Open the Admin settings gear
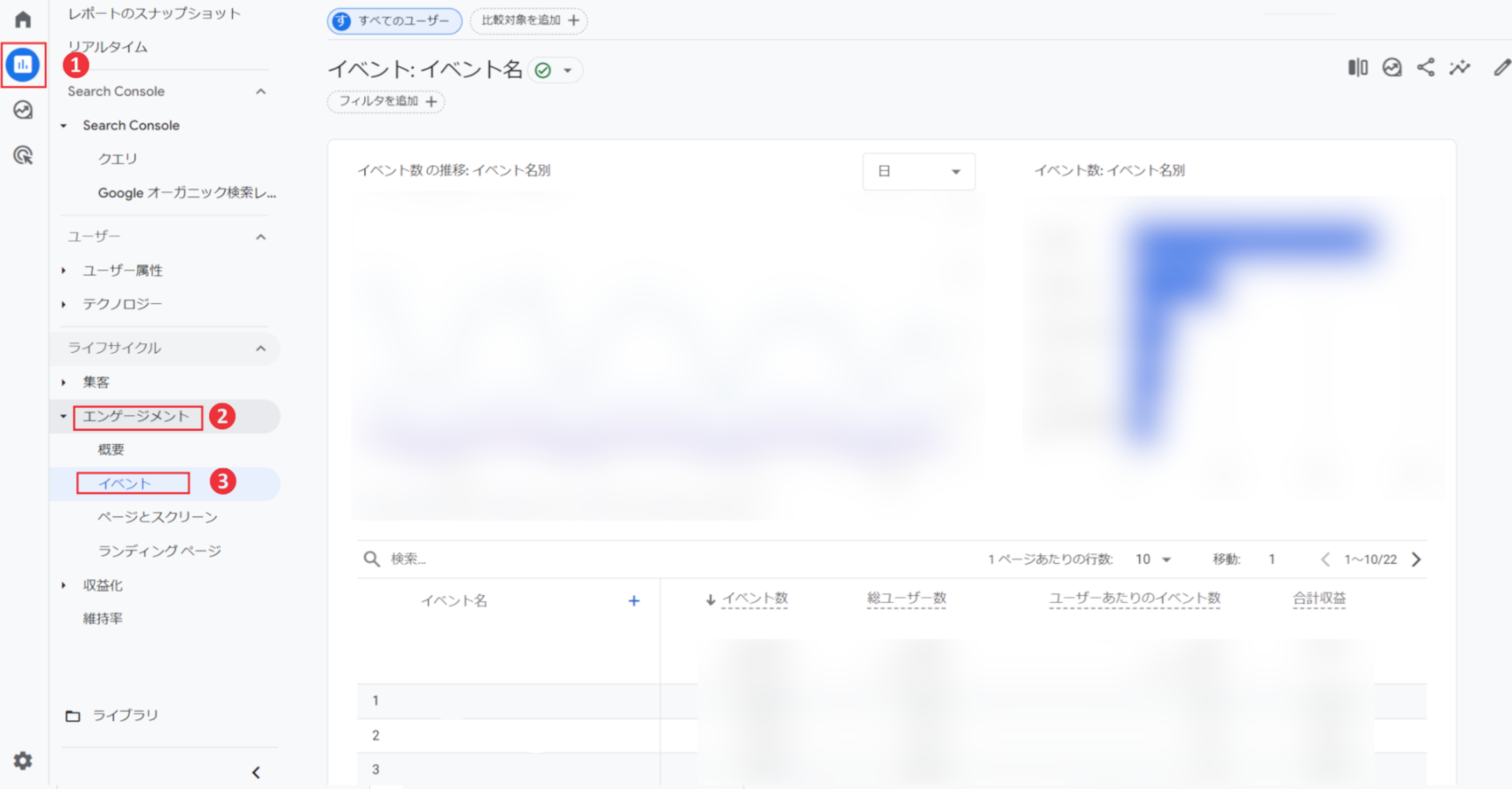 (23, 761)
